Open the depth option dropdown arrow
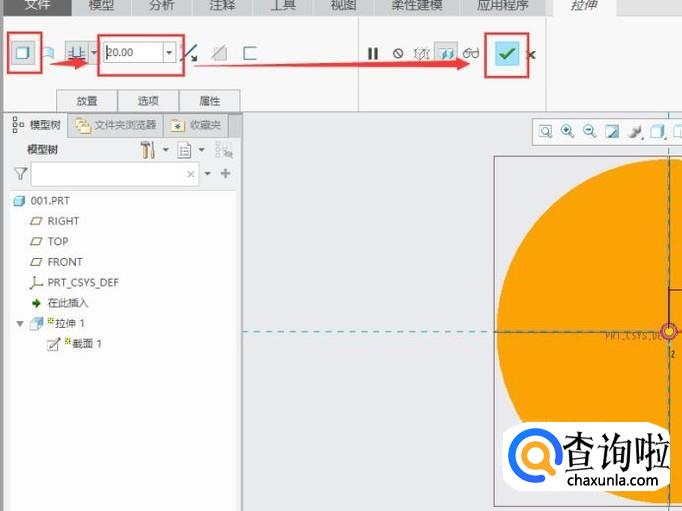Screen dimensions: 682x511 (94, 53)
